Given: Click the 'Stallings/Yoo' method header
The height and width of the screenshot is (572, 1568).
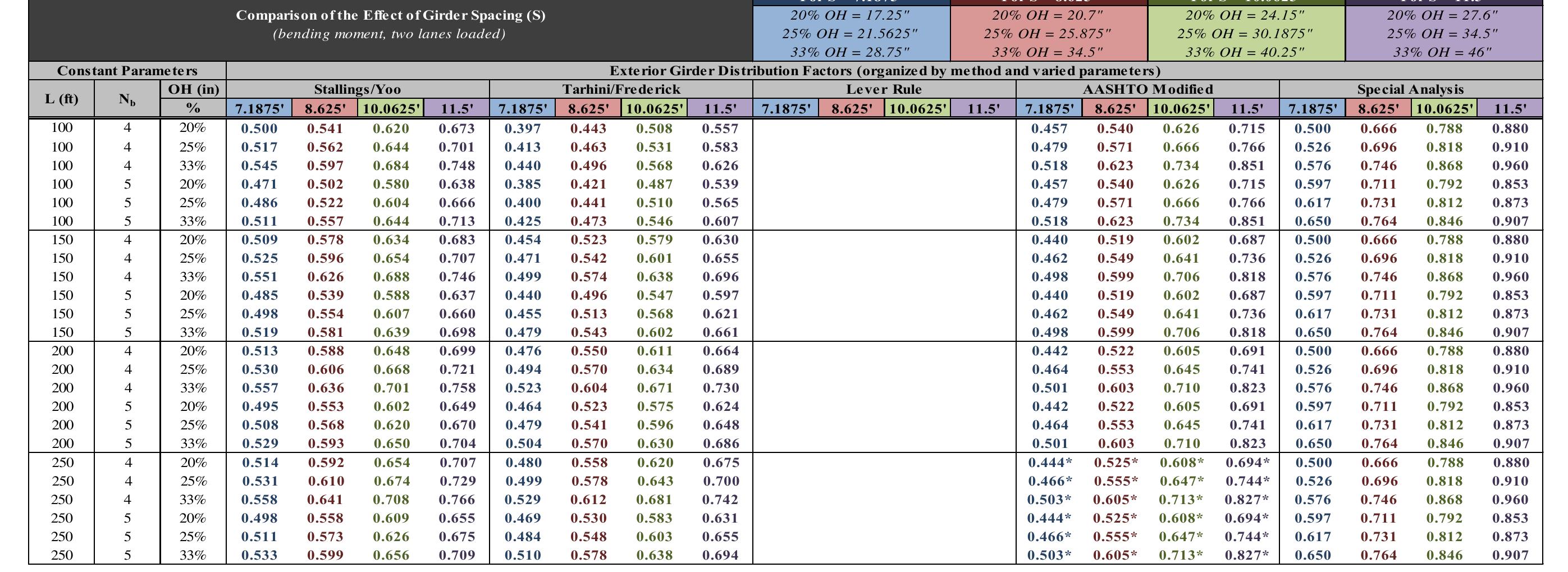Looking at the screenshot, I should click(357, 89).
